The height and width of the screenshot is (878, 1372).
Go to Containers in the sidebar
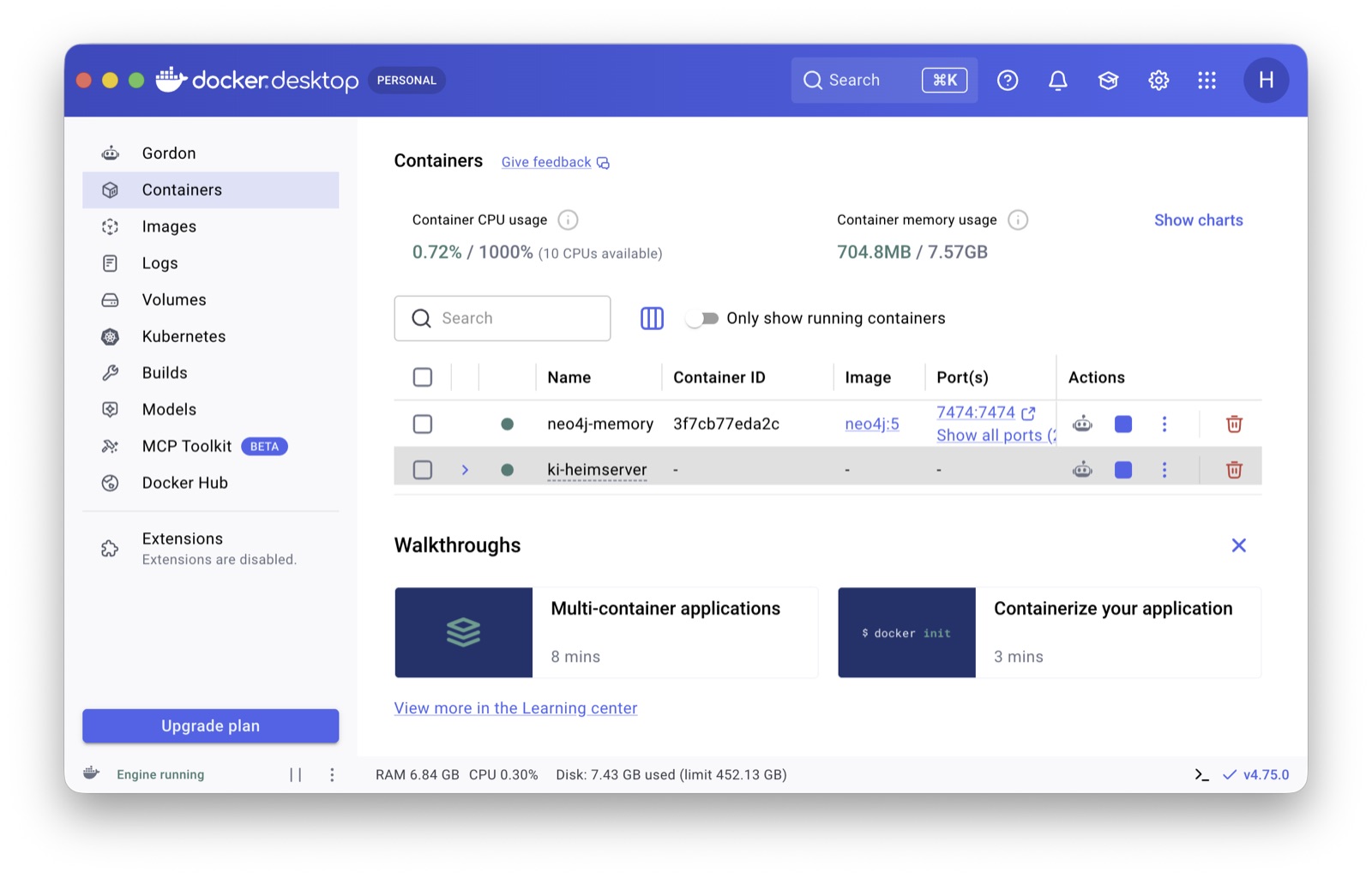pyautogui.click(x=211, y=190)
